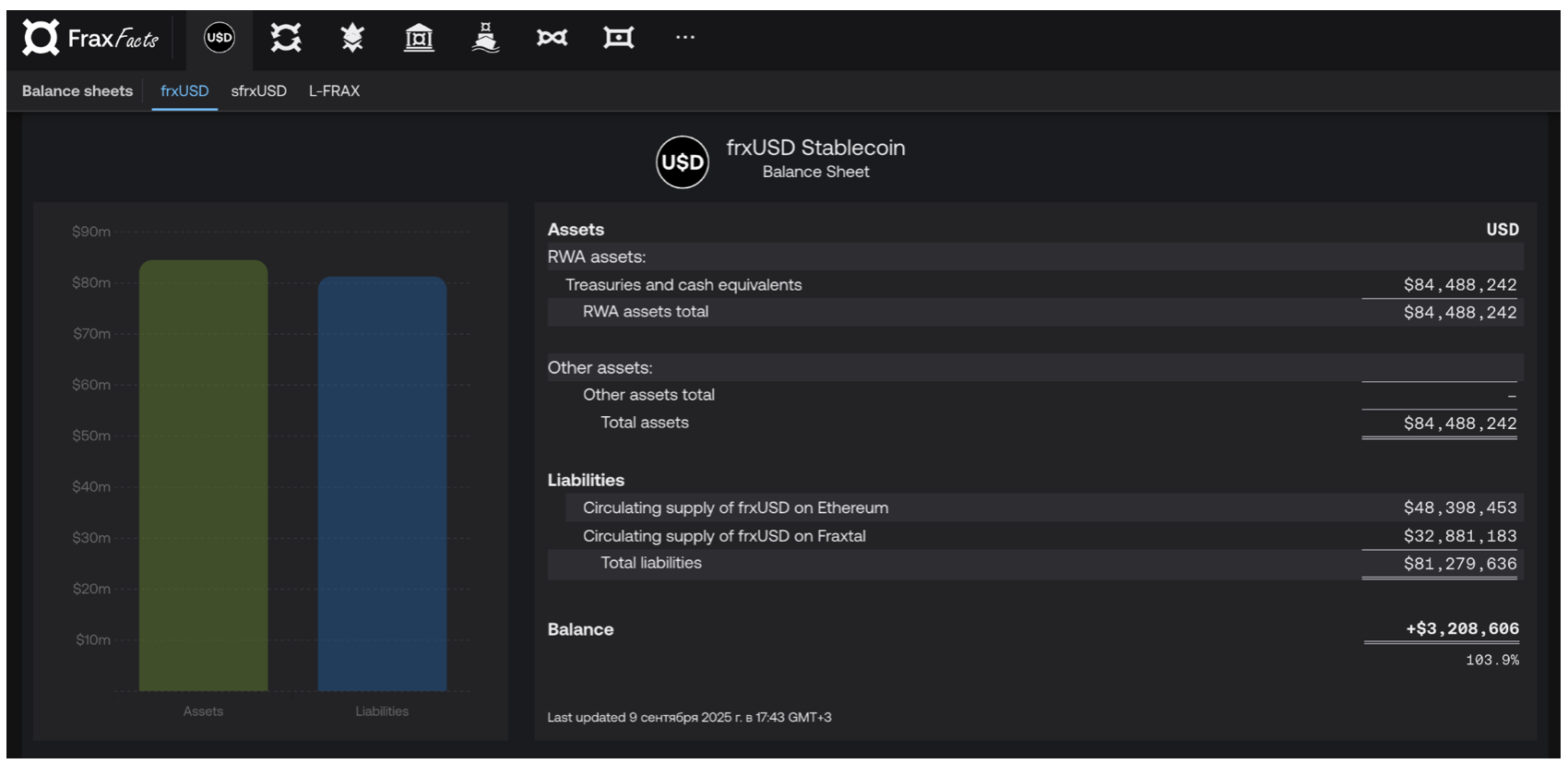Open the bank building icon in navbar

419,38
